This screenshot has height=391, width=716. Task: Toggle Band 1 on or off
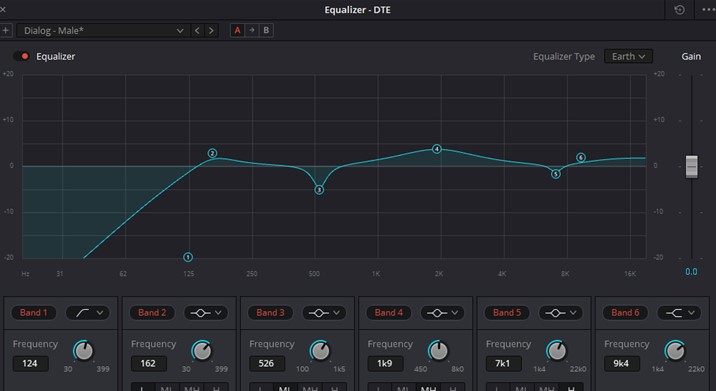pos(33,312)
